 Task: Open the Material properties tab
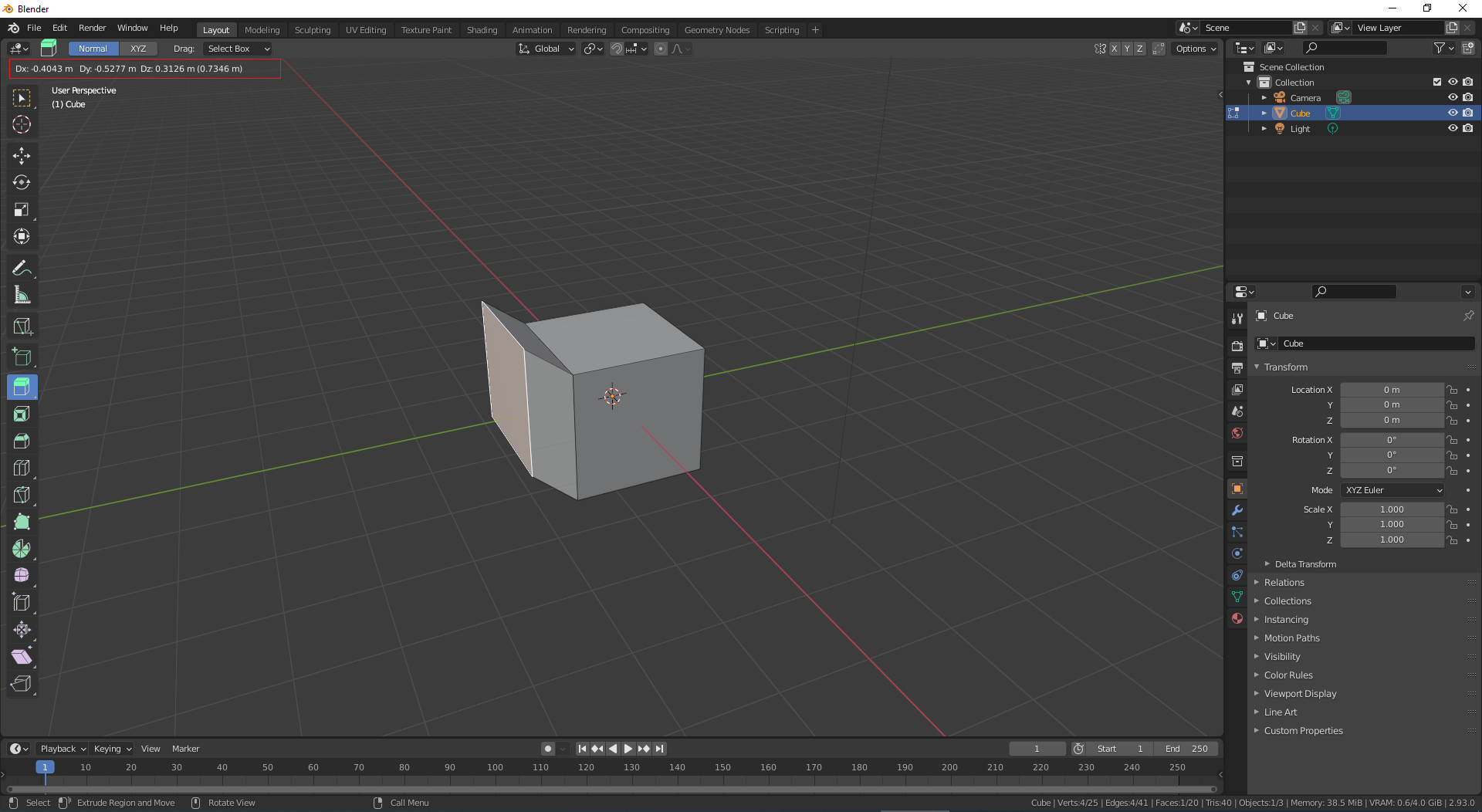pyautogui.click(x=1237, y=618)
